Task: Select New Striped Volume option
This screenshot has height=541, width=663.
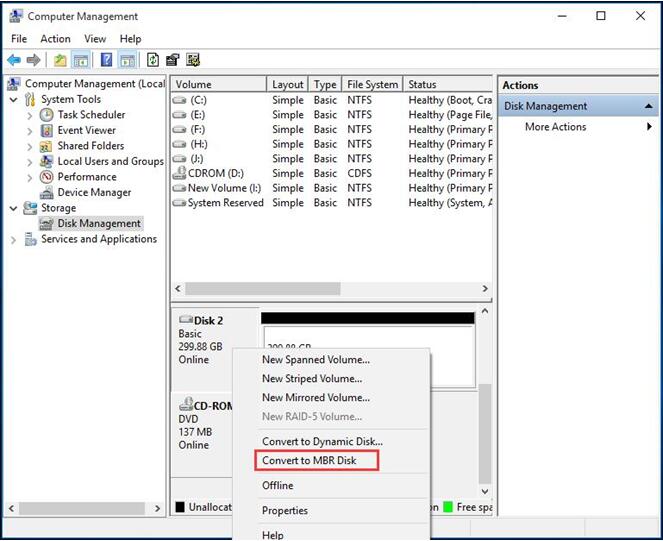Action: pyautogui.click(x=312, y=379)
